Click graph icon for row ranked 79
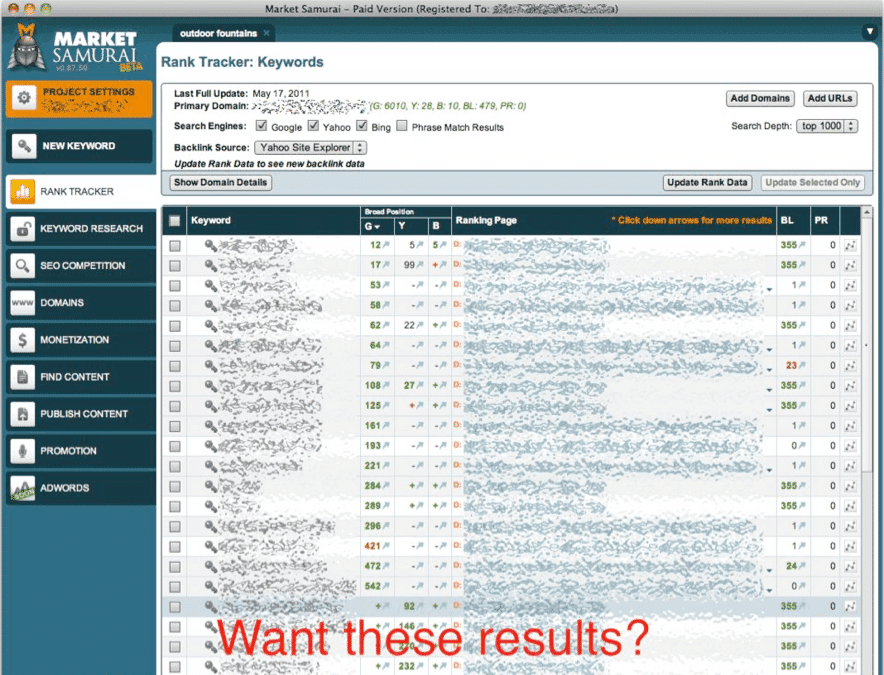Viewport: 884px width, 675px height. click(850, 366)
